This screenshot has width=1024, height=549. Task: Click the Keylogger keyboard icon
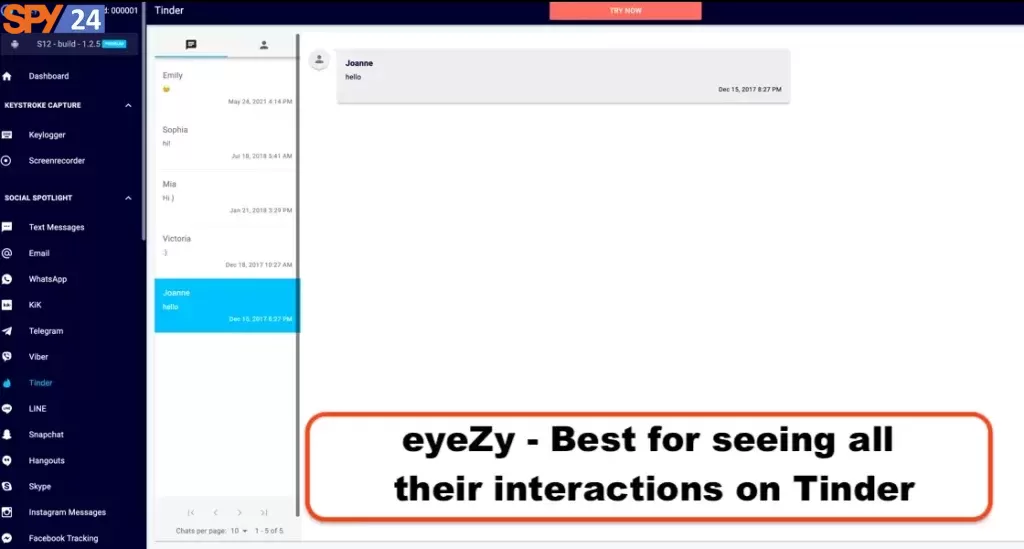[x=7, y=135]
